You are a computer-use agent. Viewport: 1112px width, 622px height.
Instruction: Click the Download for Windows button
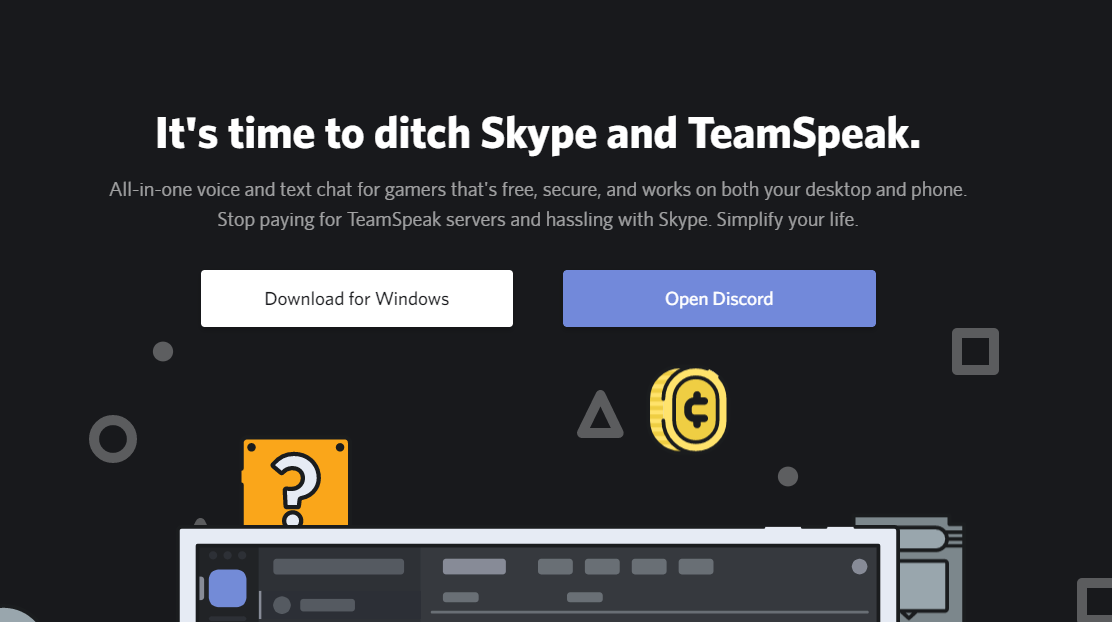point(357,299)
